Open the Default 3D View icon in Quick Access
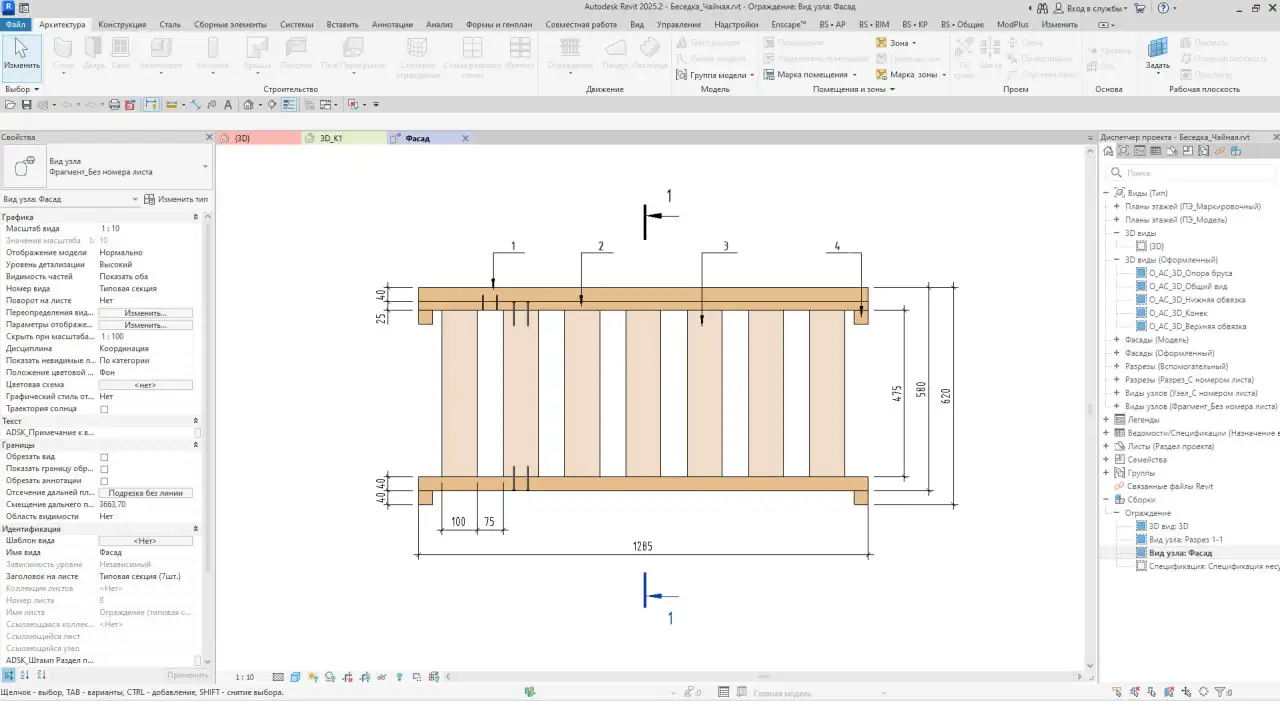Viewport: 1280px width, 701px height. [248, 104]
